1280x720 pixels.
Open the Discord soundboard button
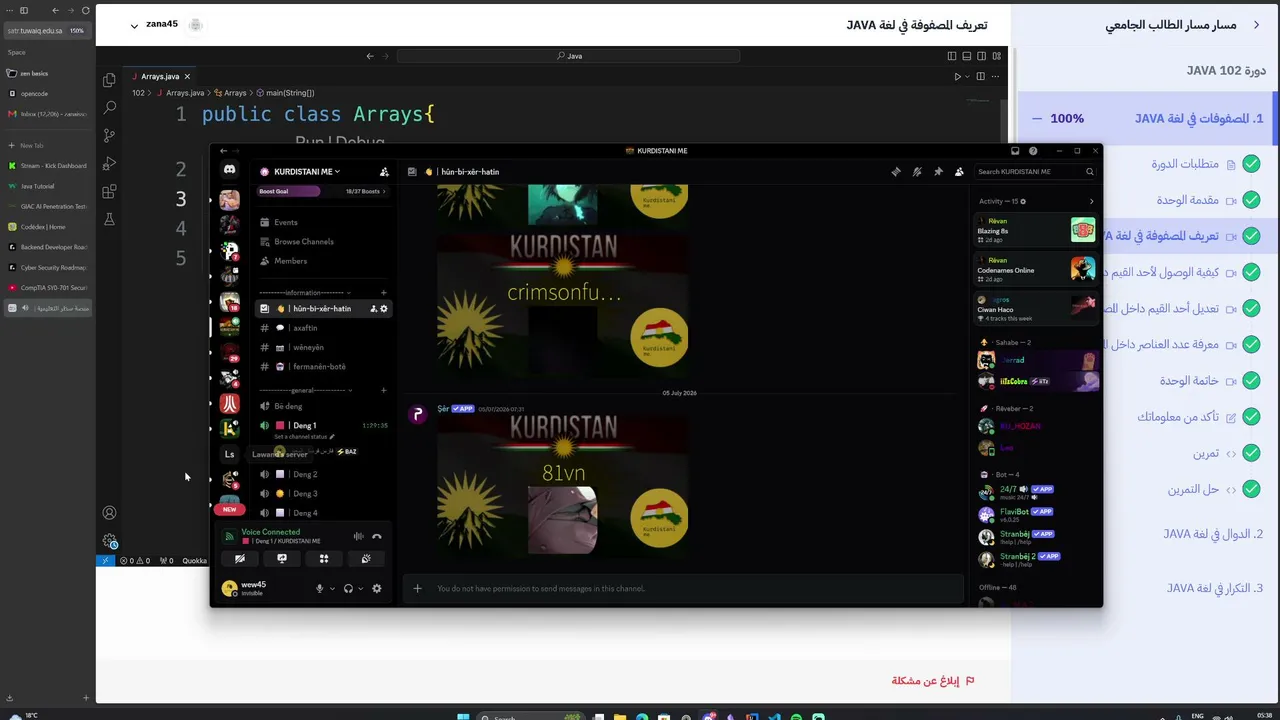366,559
